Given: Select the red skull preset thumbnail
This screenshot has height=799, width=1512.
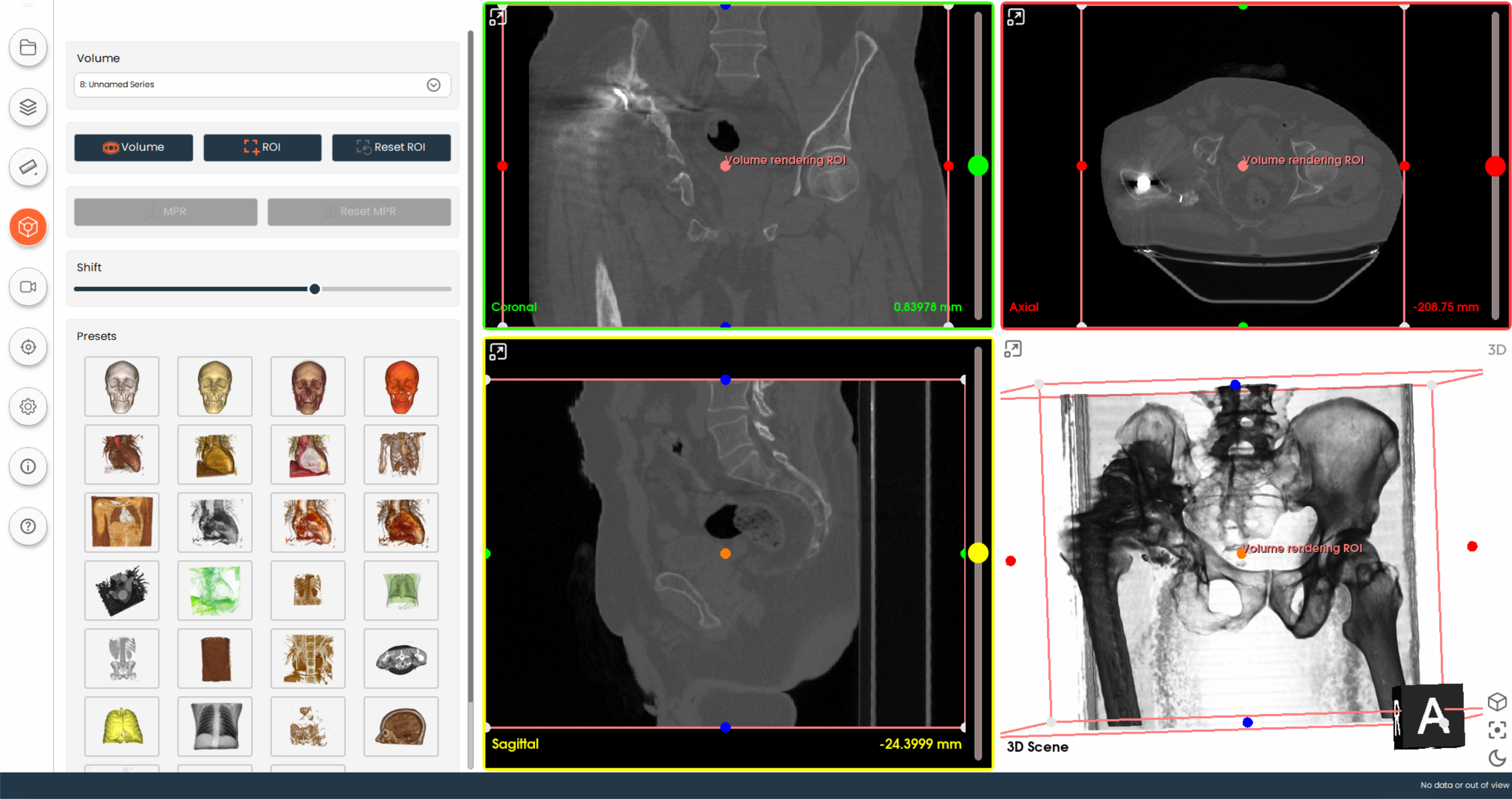Looking at the screenshot, I should pyautogui.click(x=401, y=387).
